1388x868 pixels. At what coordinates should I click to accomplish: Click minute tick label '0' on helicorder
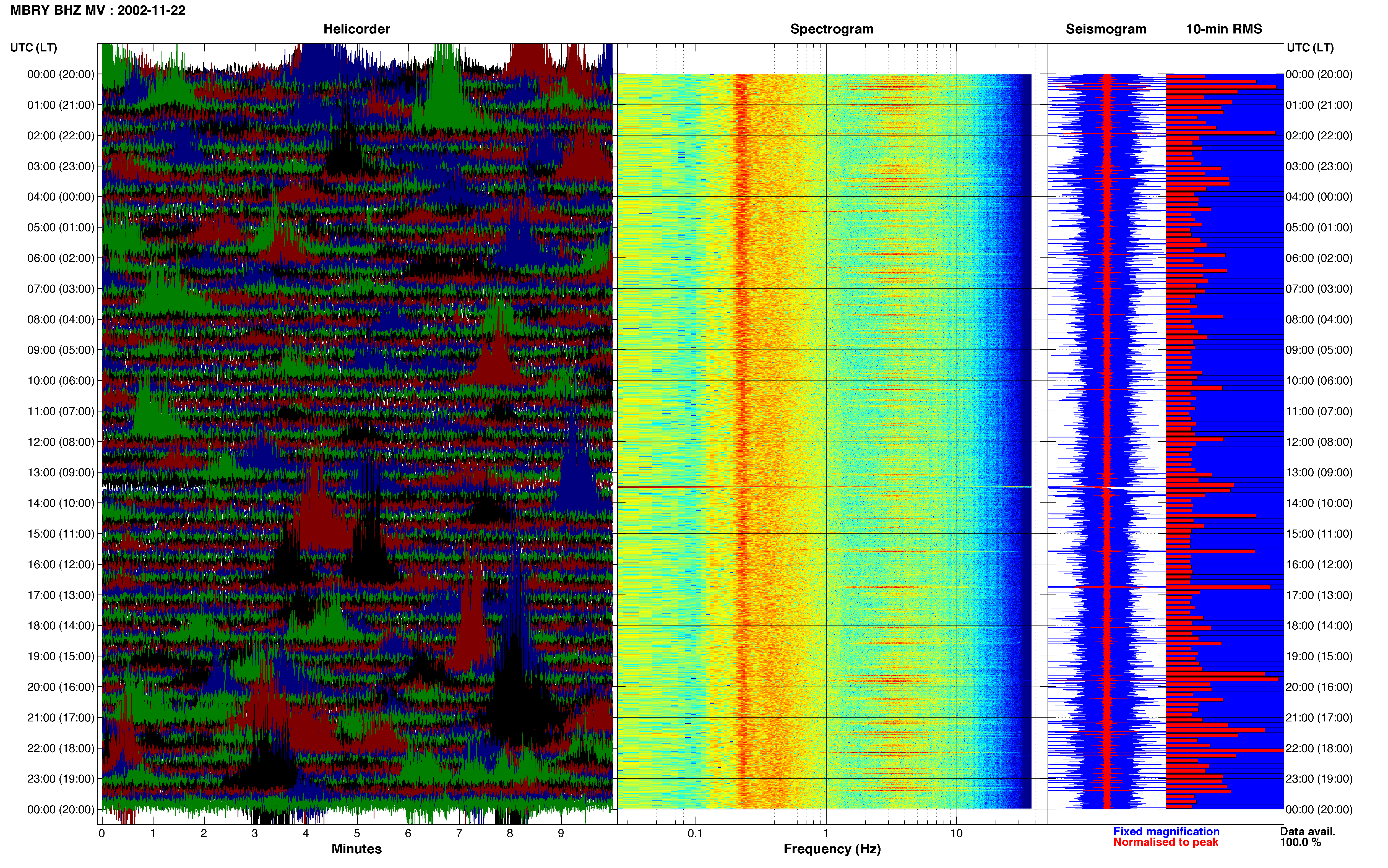coord(101,833)
